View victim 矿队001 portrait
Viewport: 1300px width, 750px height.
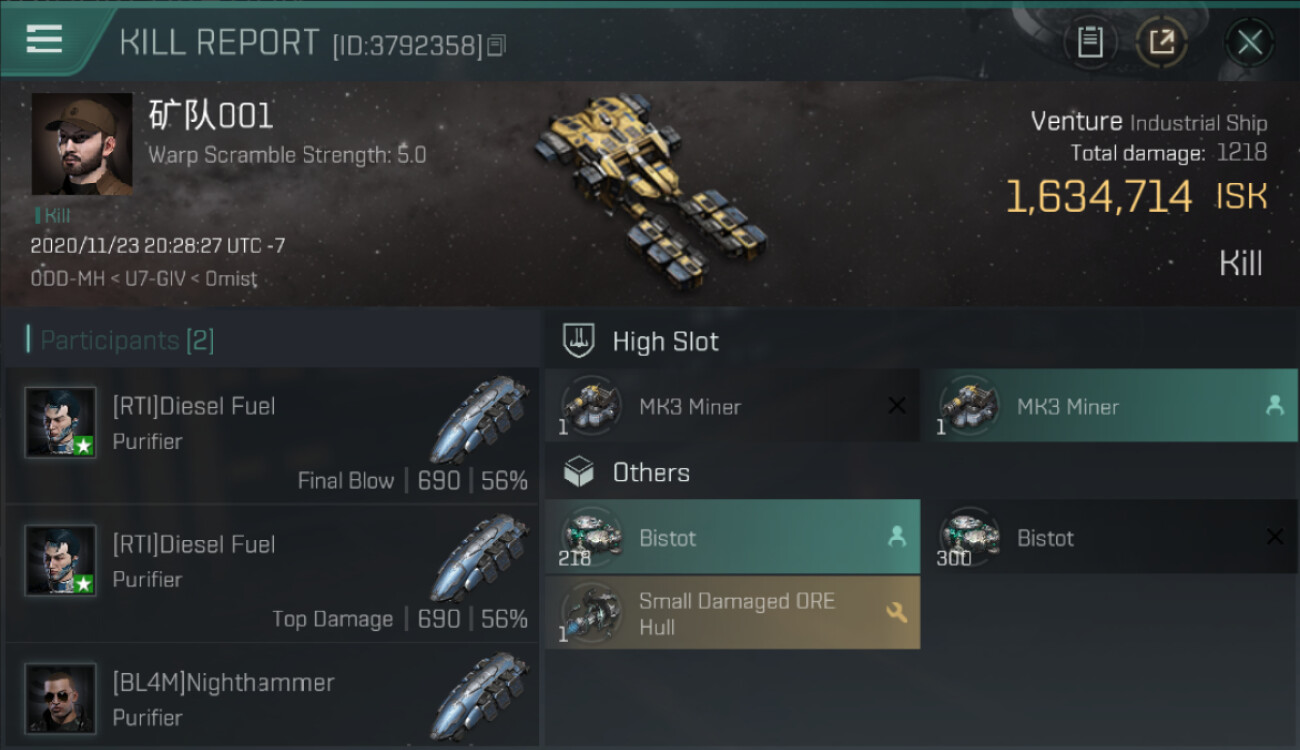click(x=82, y=144)
